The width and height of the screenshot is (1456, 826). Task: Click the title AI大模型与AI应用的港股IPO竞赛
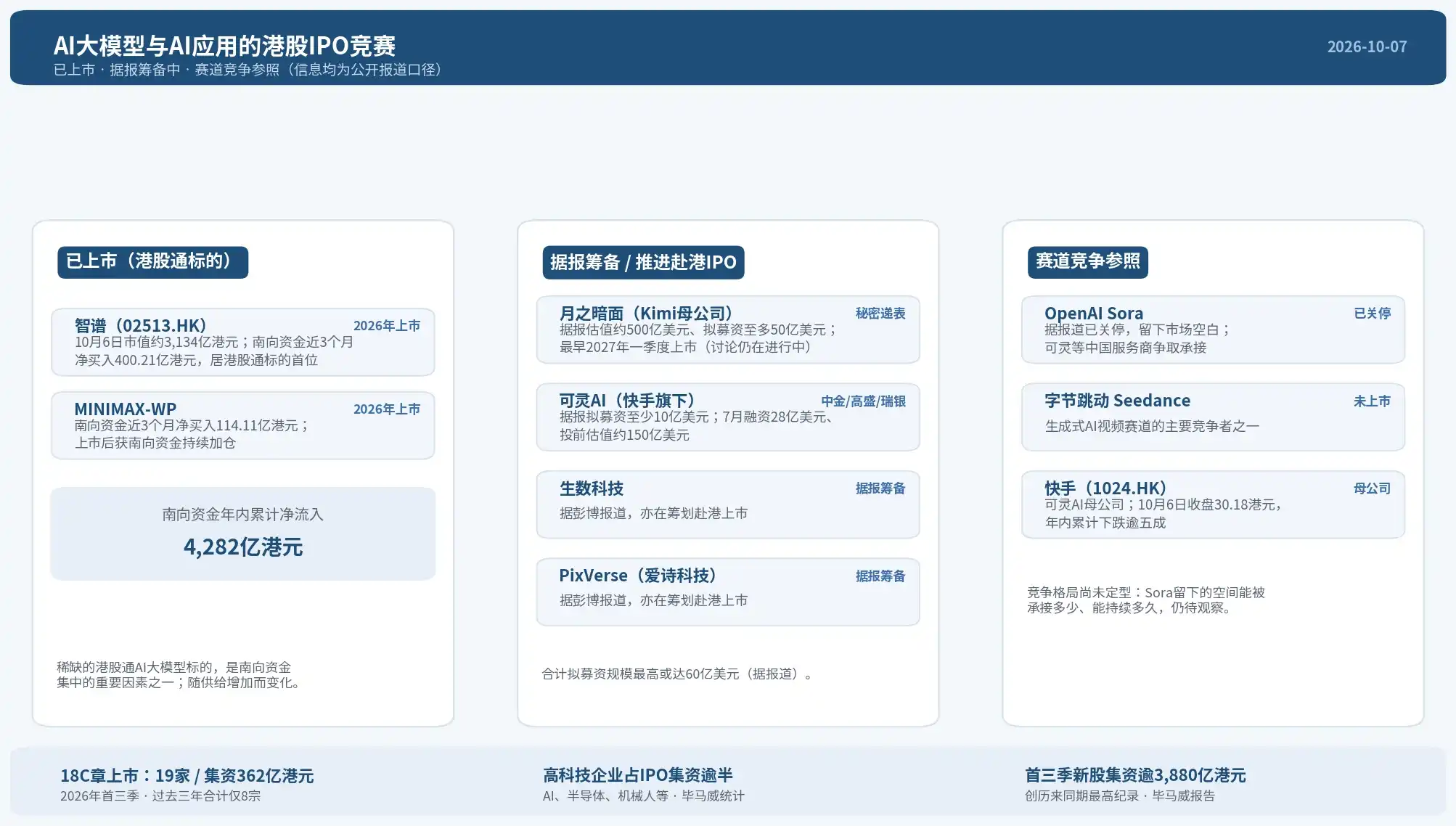click(x=224, y=46)
